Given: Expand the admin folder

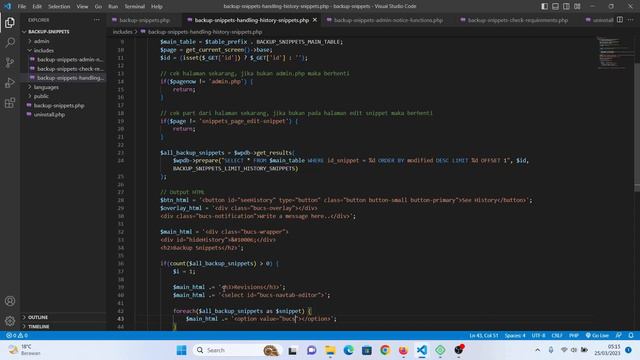Looking at the screenshot, I should pyautogui.click(x=63, y=41).
